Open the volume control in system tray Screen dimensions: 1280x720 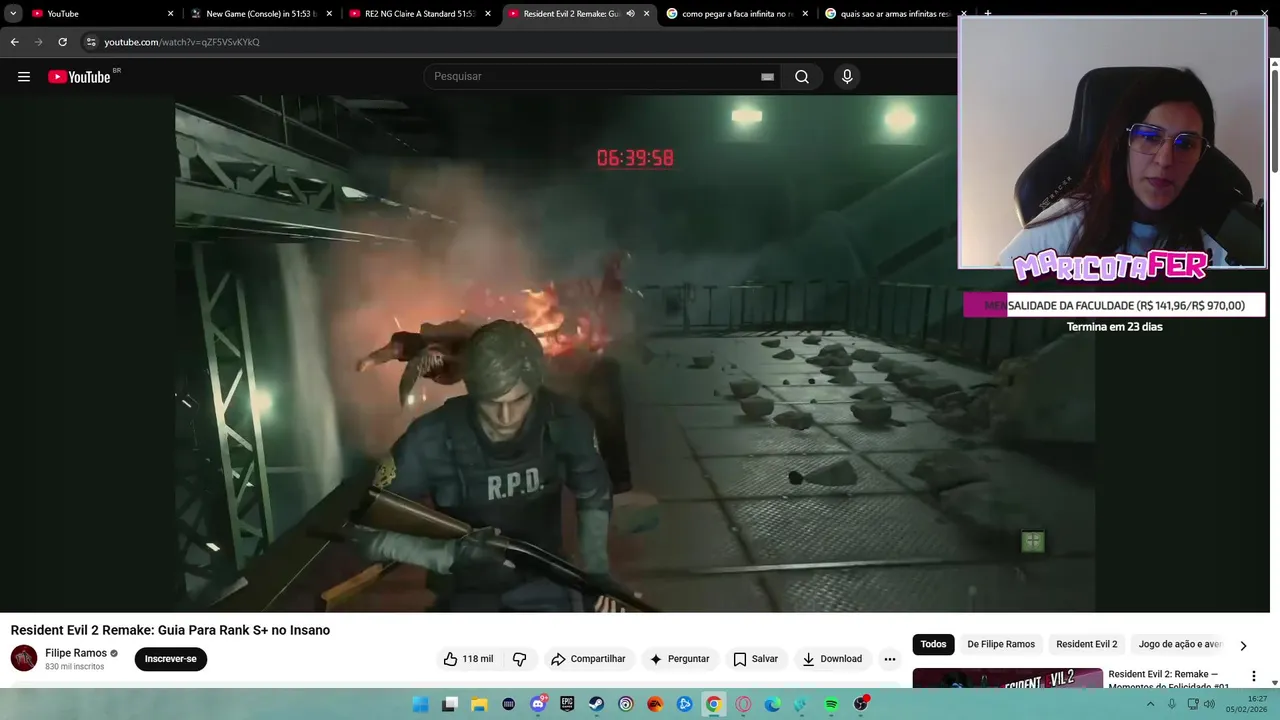pos(1209,704)
